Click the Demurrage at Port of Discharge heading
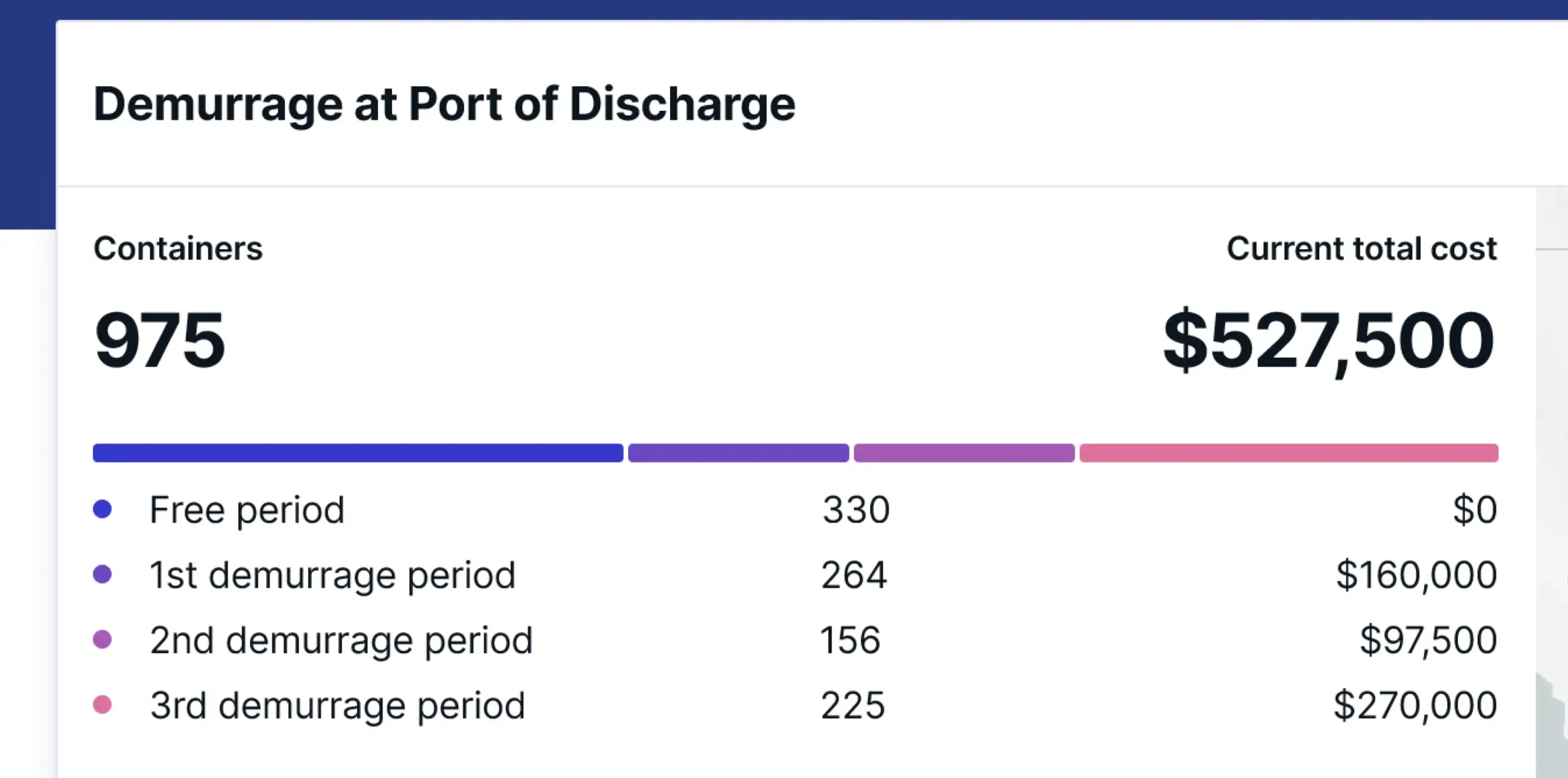Image resolution: width=1568 pixels, height=778 pixels. (x=444, y=105)
